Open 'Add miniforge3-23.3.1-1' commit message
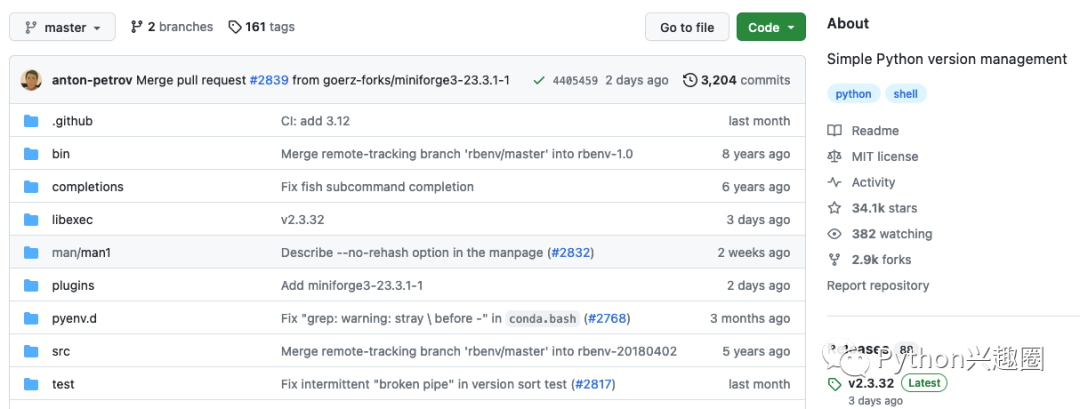Viewport: 1080px width, 409px height. click(x=352, y=286)
